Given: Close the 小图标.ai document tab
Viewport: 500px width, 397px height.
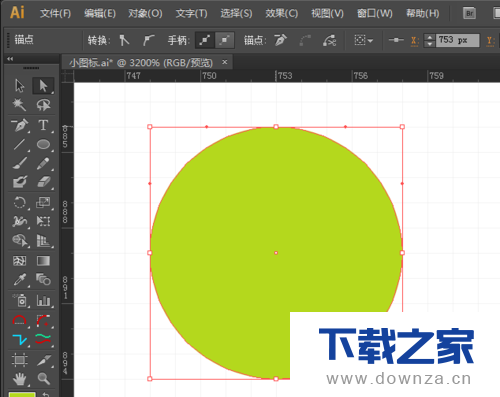Looking at the screenshot, I should (x=225, y=62).
